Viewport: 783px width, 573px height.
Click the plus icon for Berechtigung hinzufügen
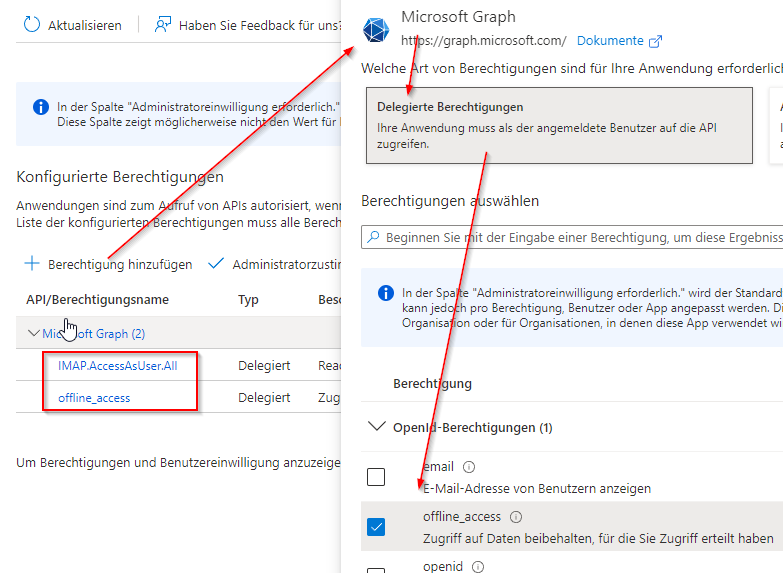point(32,264)
